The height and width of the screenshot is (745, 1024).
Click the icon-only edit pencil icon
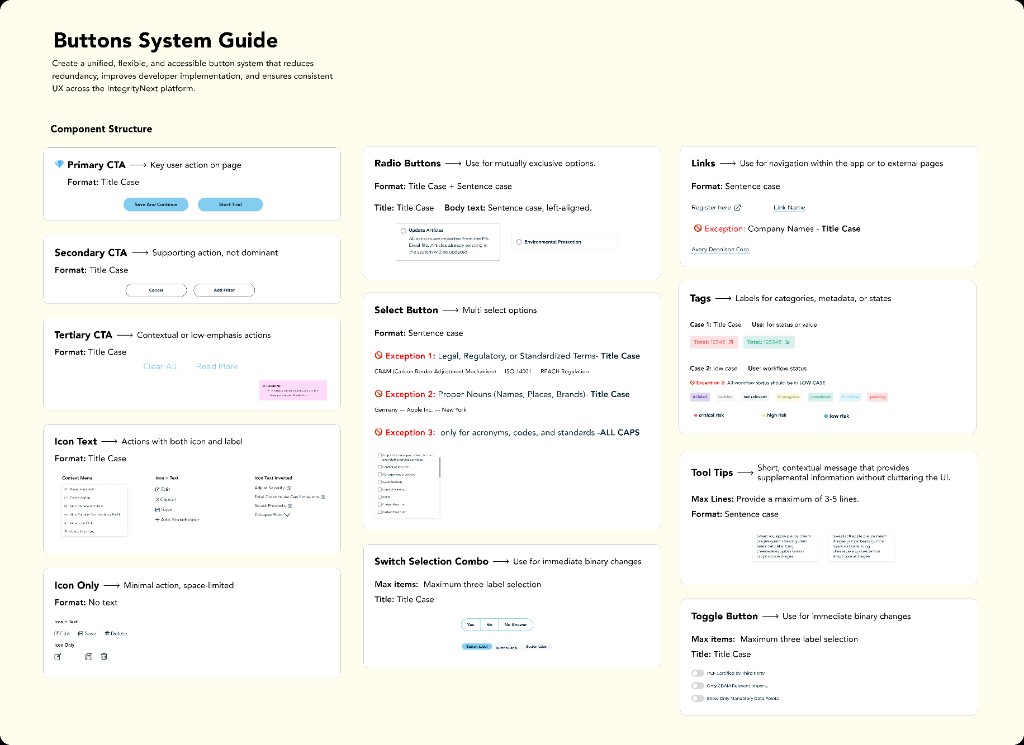(x=57, y=657)
